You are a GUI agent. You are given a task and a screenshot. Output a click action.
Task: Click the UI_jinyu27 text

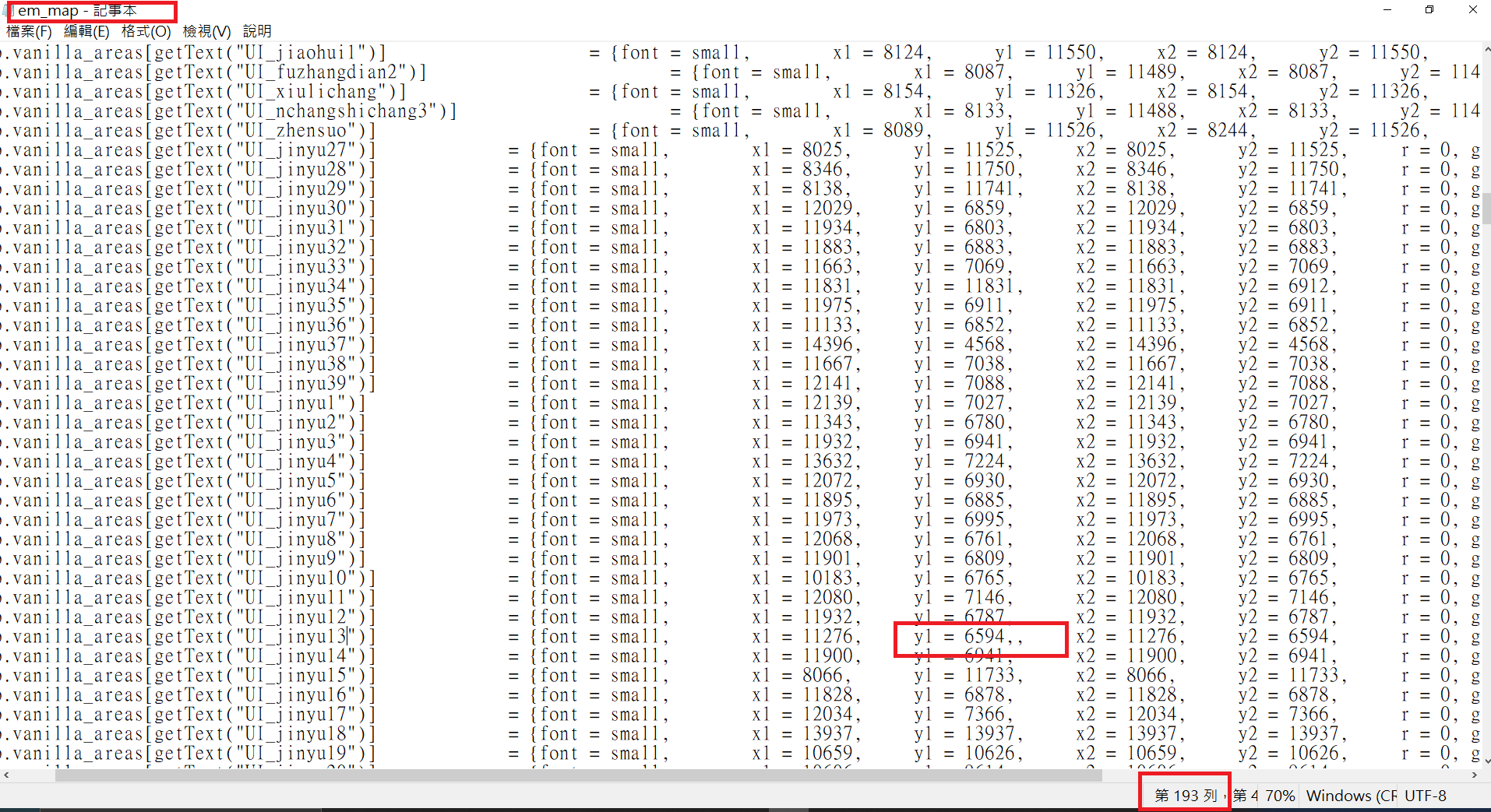pos(296,150)
